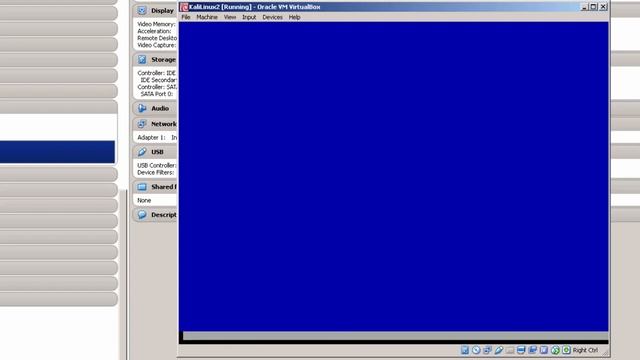Click the 'Controller: SATA' entry
Viewport: 640px width, 360px height.
(157, 87)
